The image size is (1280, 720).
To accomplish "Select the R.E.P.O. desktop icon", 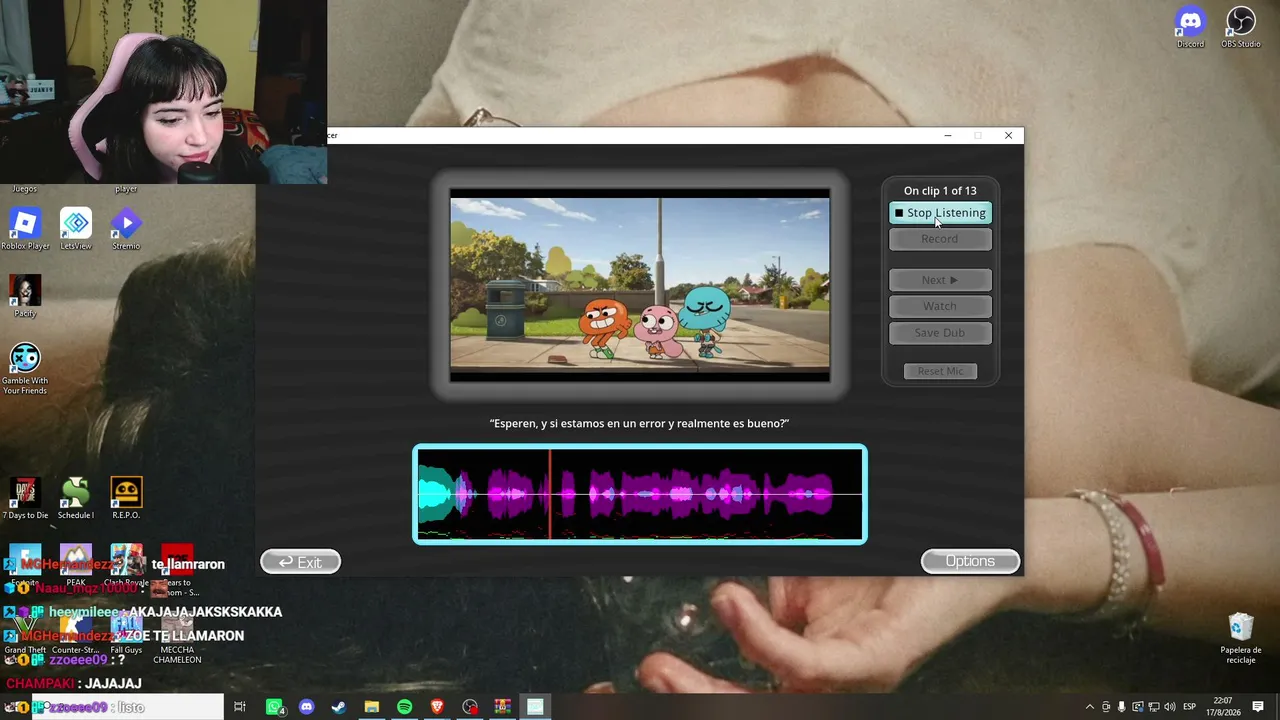I will click(x=126, y=498).
